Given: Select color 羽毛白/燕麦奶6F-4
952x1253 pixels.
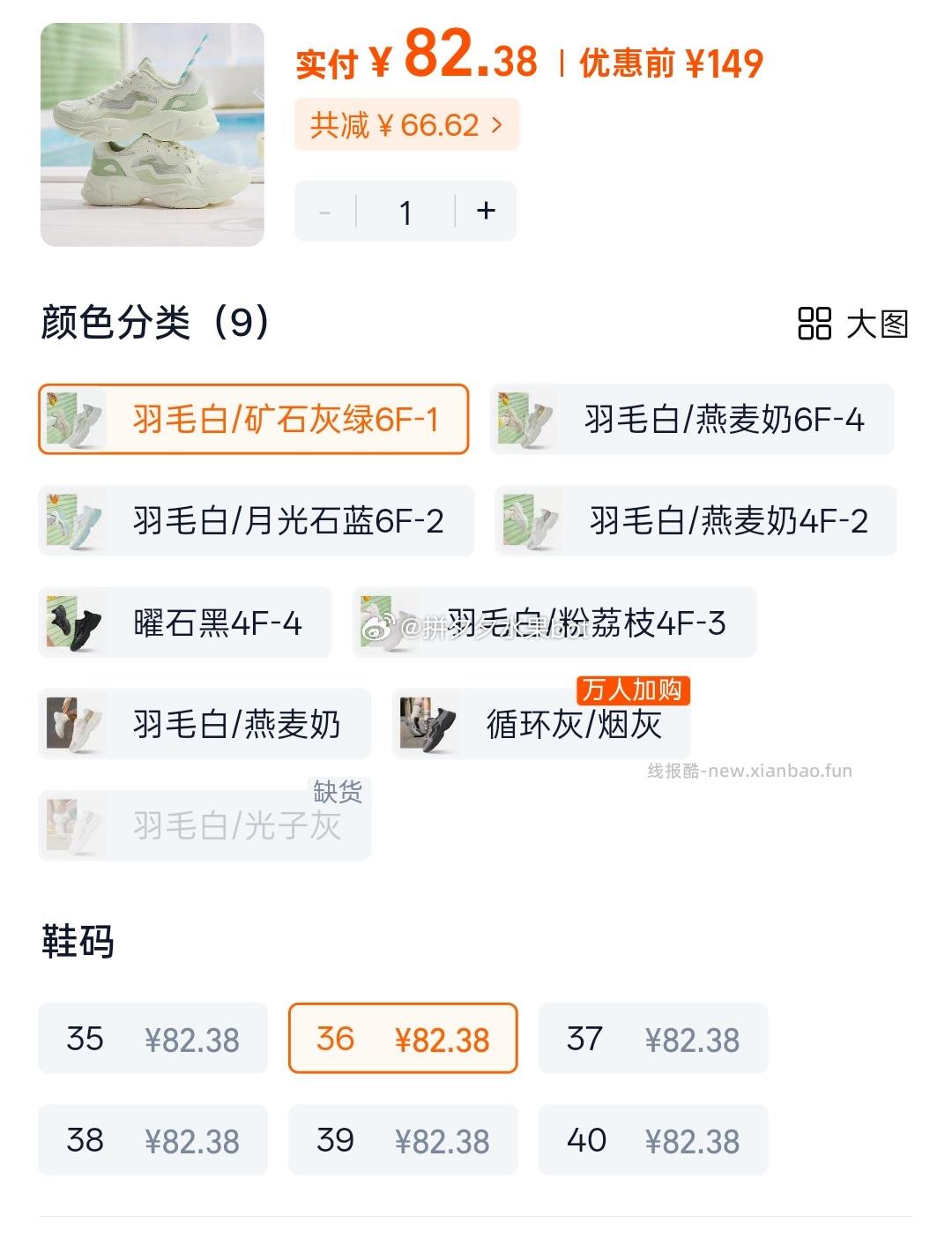Looking at the screenshot, I should click(x=692, y=419).
